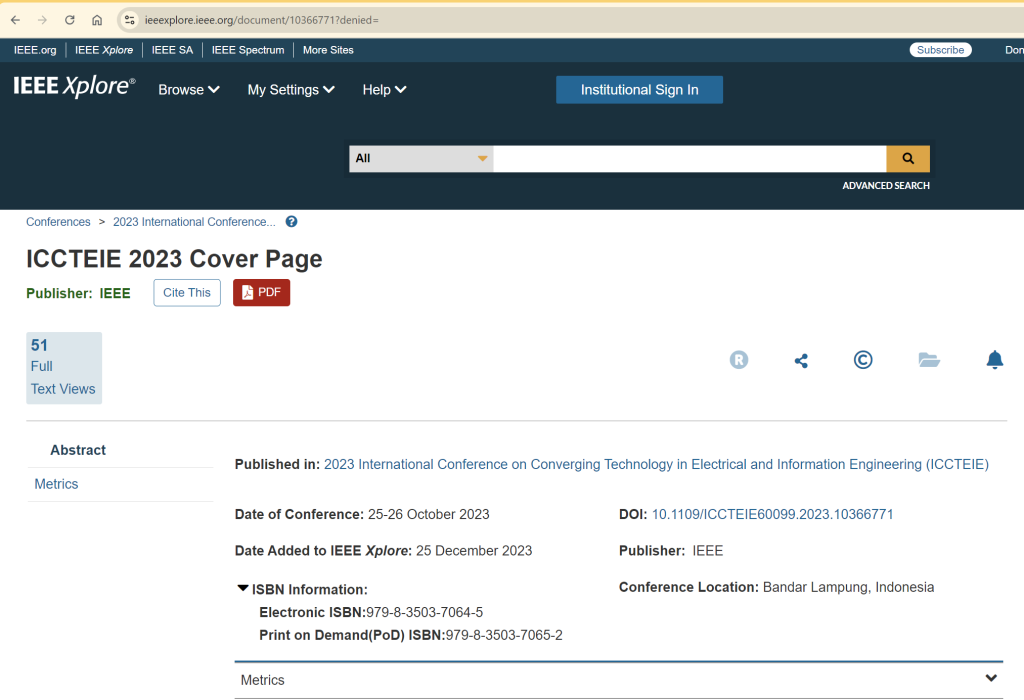Open the help question mark icon near breadcrumb

coord(291,222)
